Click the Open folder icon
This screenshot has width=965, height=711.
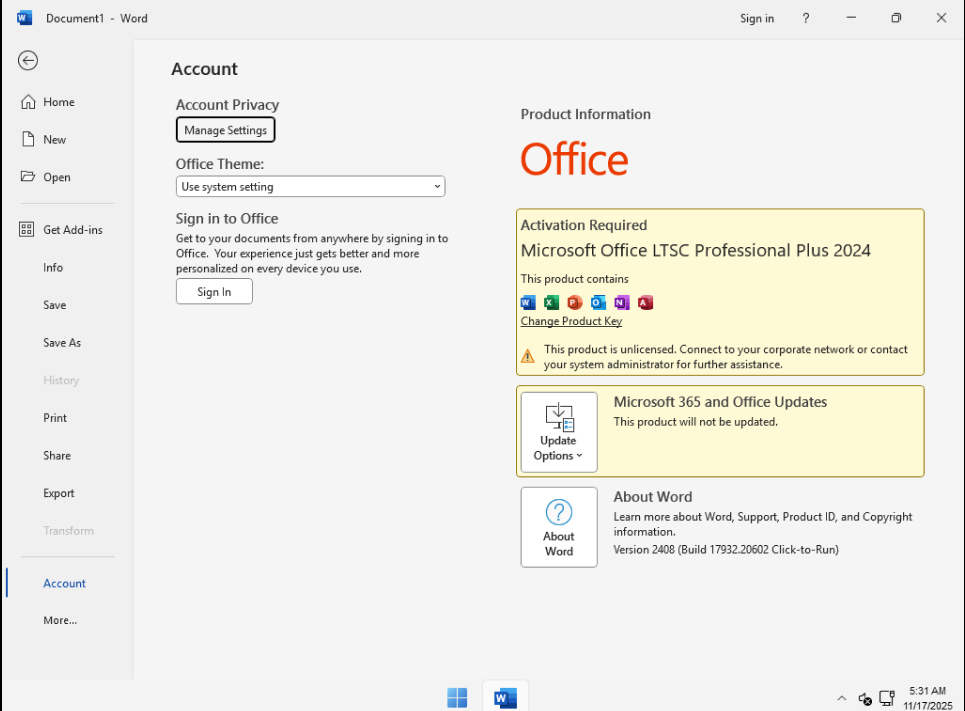click(x=28, y=177)
